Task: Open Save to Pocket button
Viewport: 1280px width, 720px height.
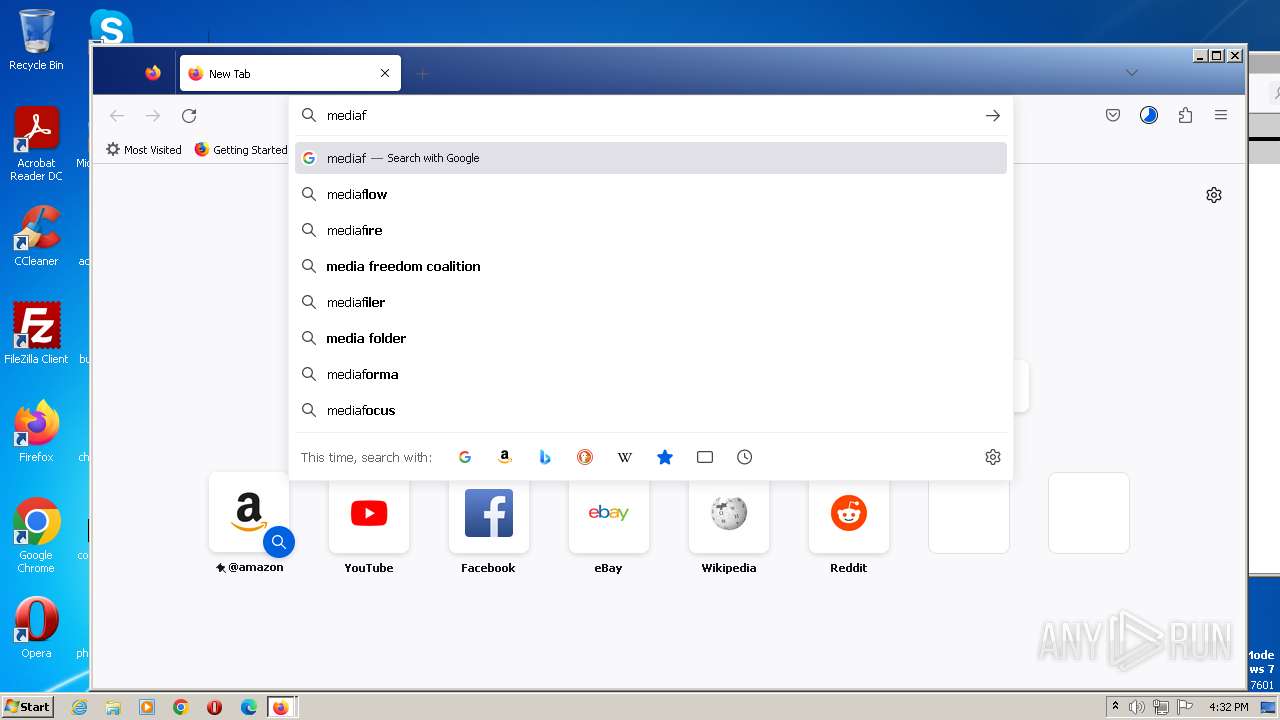Action: point(1113,116)
